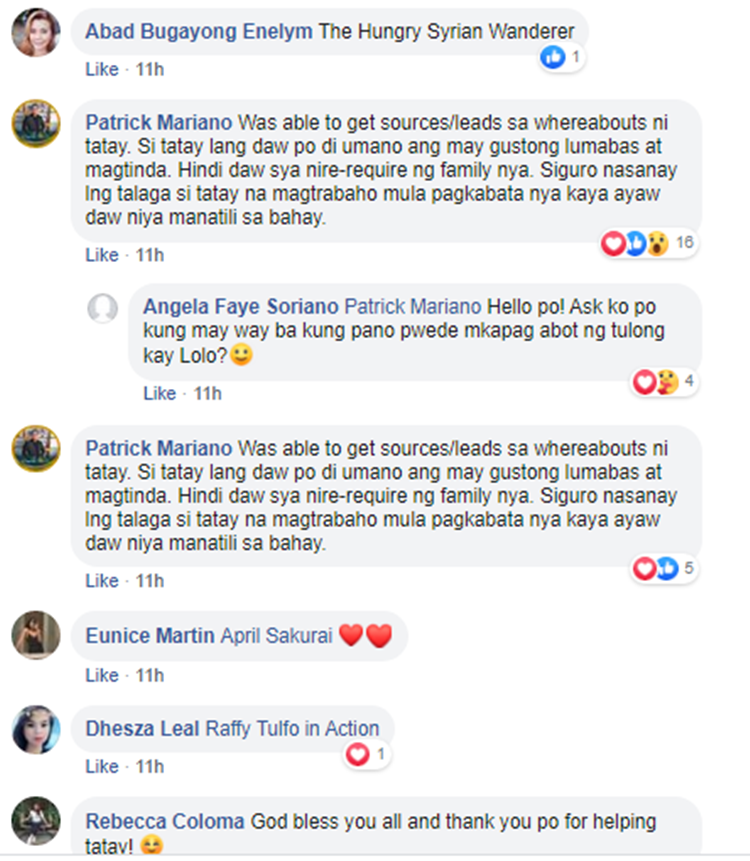Like Patrick Mariano's first comment
Image resolution: width=750 pixels, height=861 pixels.
102,255
